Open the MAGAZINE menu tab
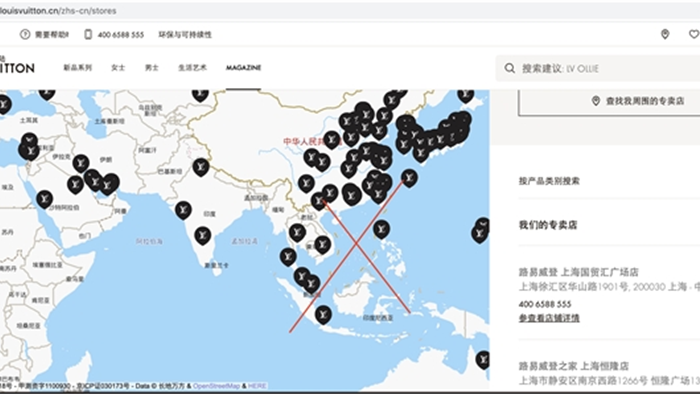700x394 pixels. (x=243, y=68)
